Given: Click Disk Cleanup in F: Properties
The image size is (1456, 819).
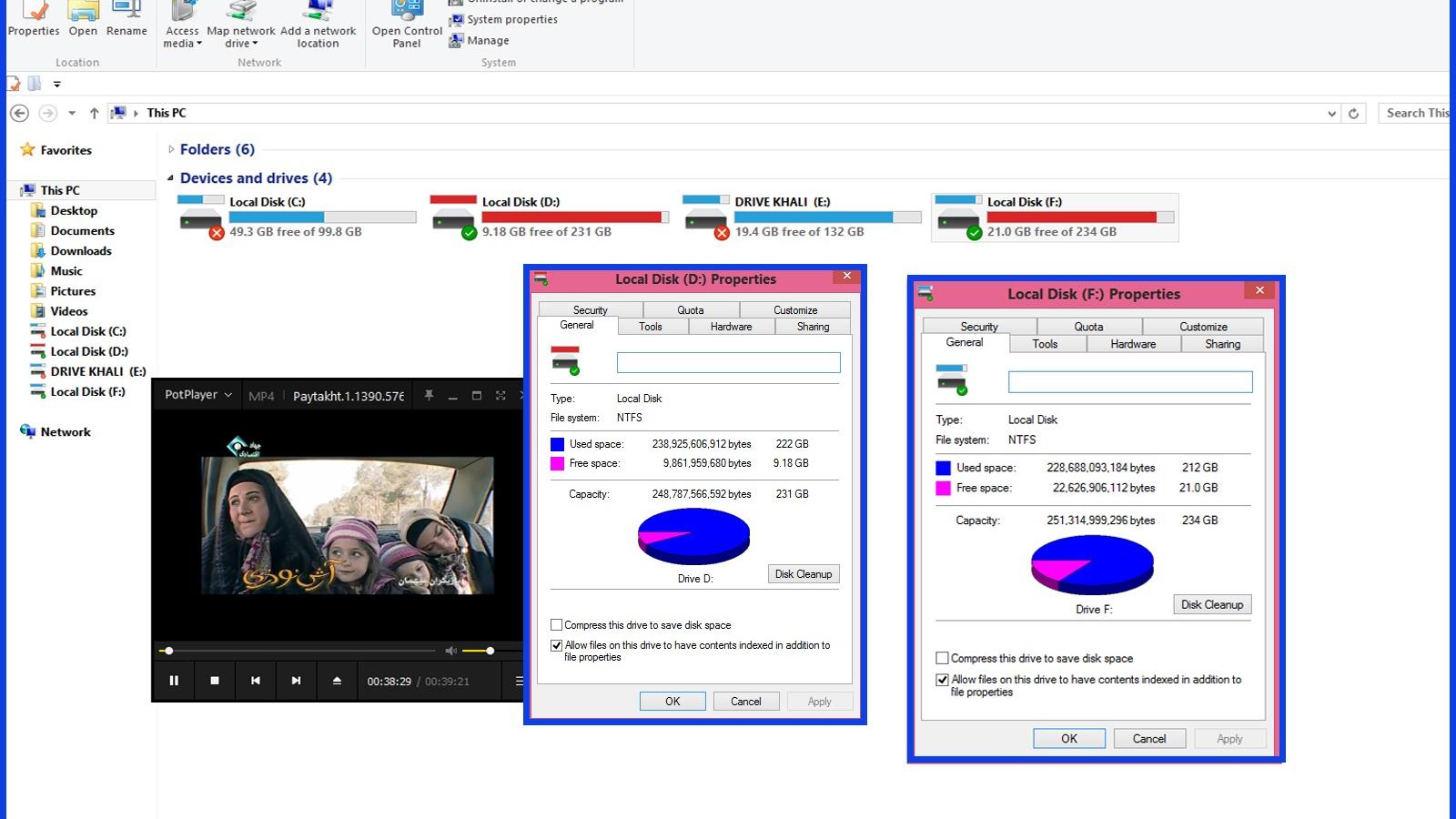Looking at the screenshot, I should point(1212,604).
